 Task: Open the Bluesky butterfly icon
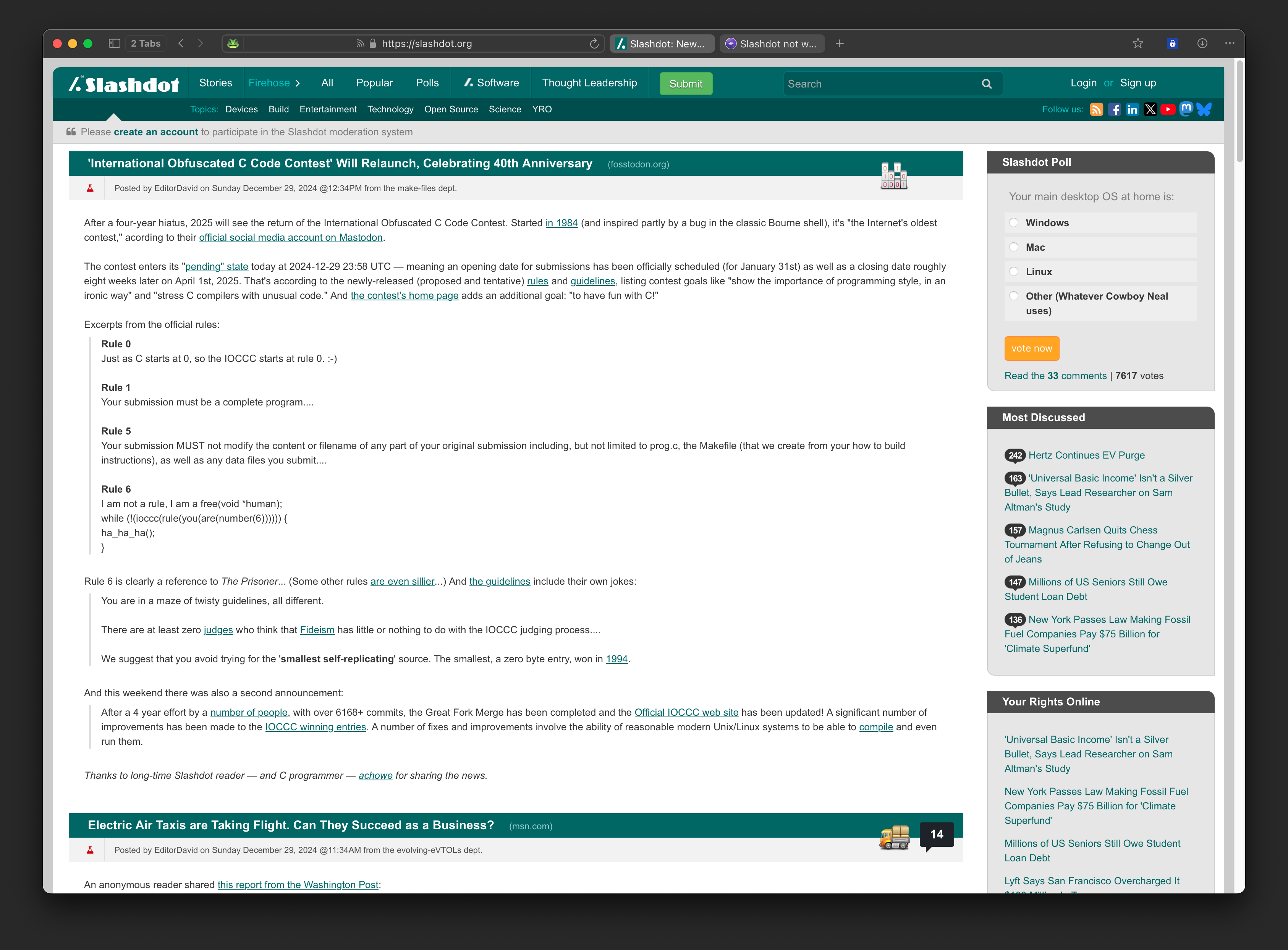pos(1204,109)
